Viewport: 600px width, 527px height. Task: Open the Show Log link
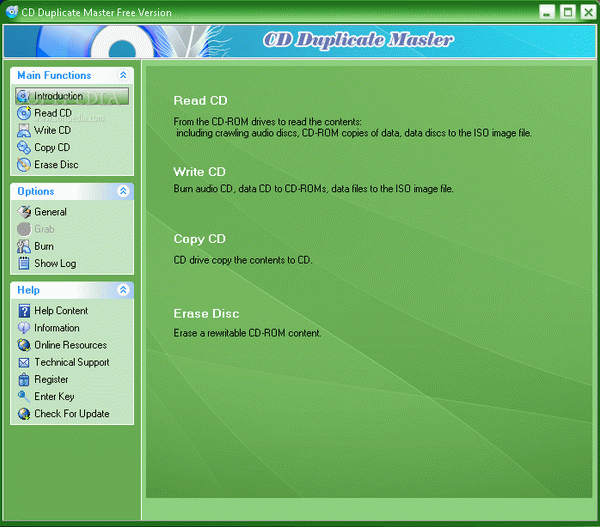[x=55, y=264]
